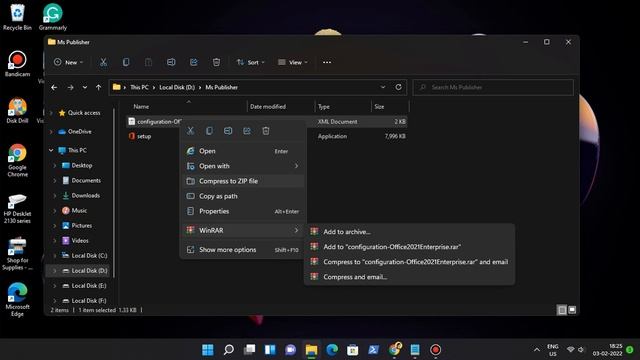This screenshot has width=640, height=360.
Task: Choose Open with submenu
Action: [x=243, y=166]
